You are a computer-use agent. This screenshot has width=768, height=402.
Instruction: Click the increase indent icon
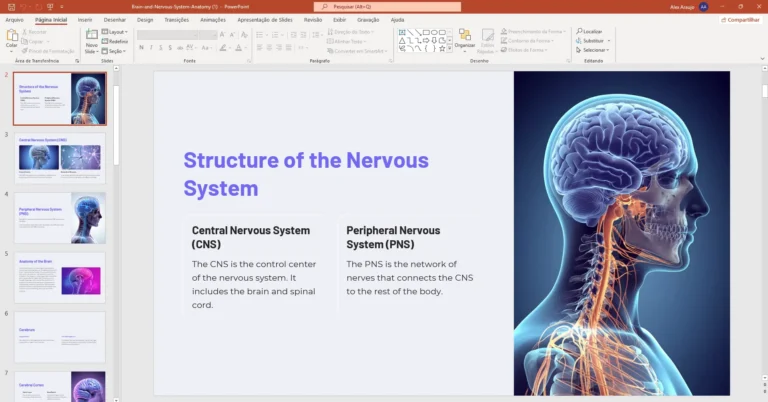(x=303, y=35)
